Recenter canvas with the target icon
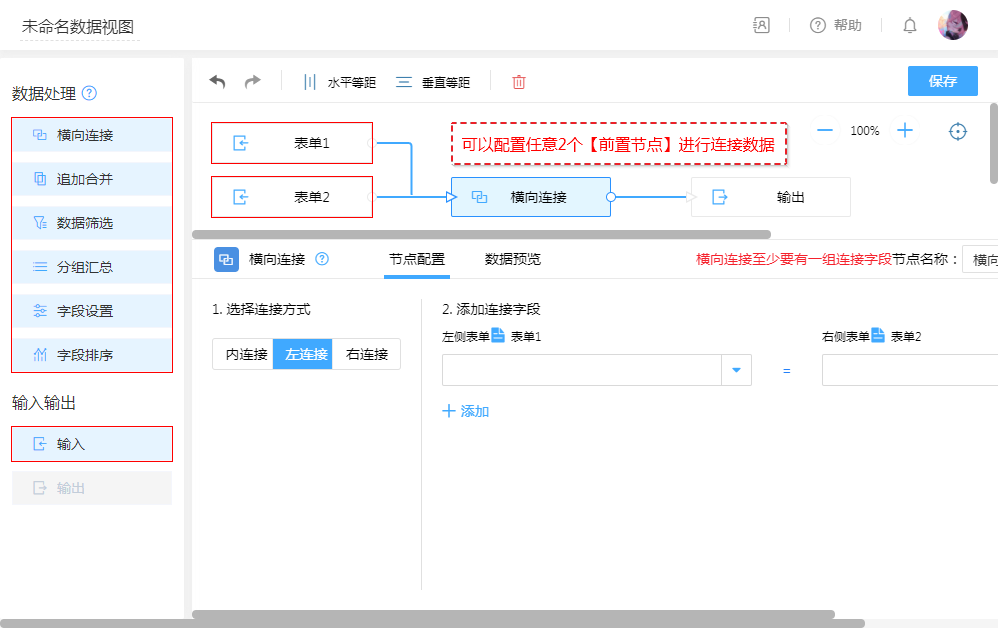 coord(958,131)
